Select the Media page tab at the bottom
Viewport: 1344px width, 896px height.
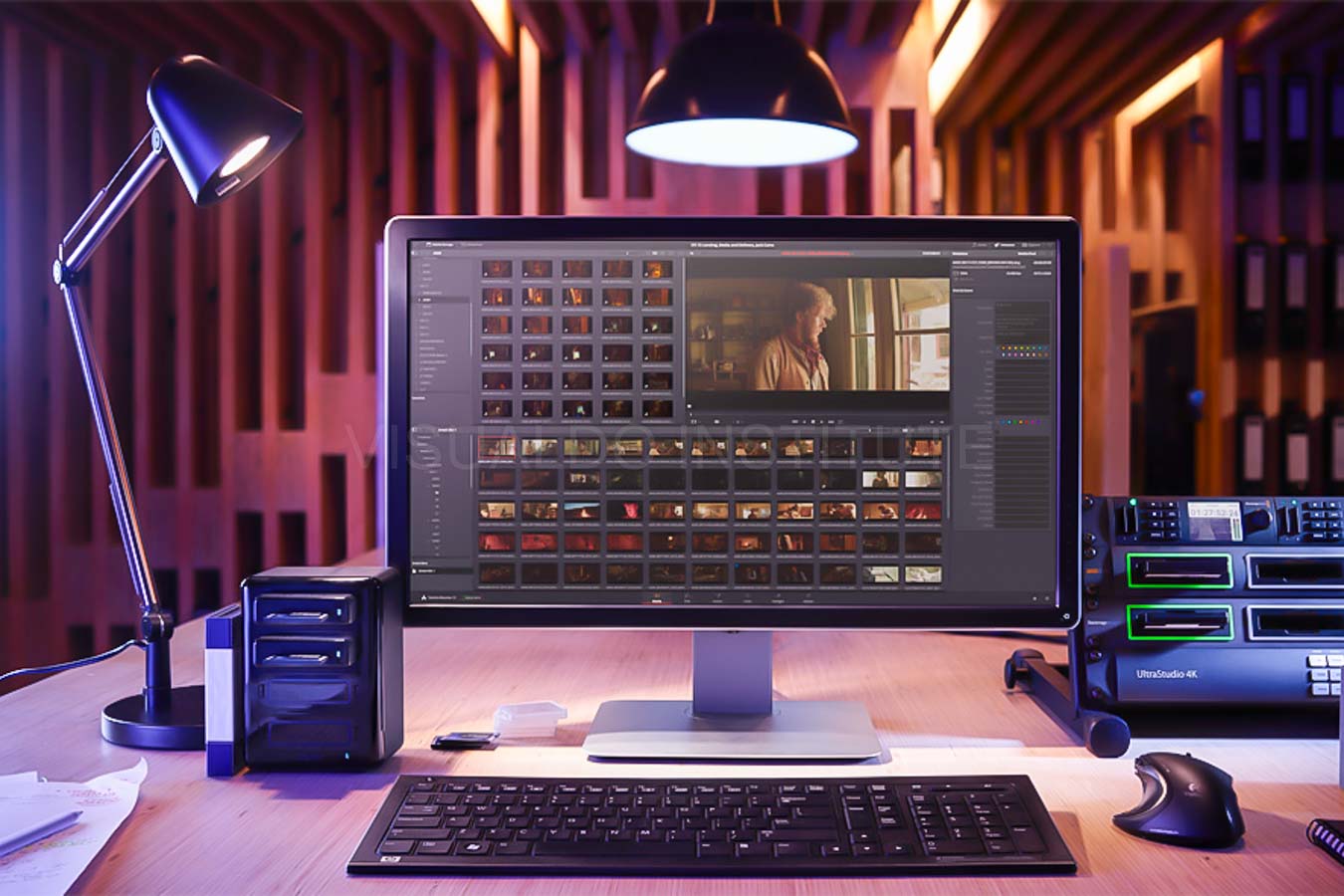click(x=655, y=601)
